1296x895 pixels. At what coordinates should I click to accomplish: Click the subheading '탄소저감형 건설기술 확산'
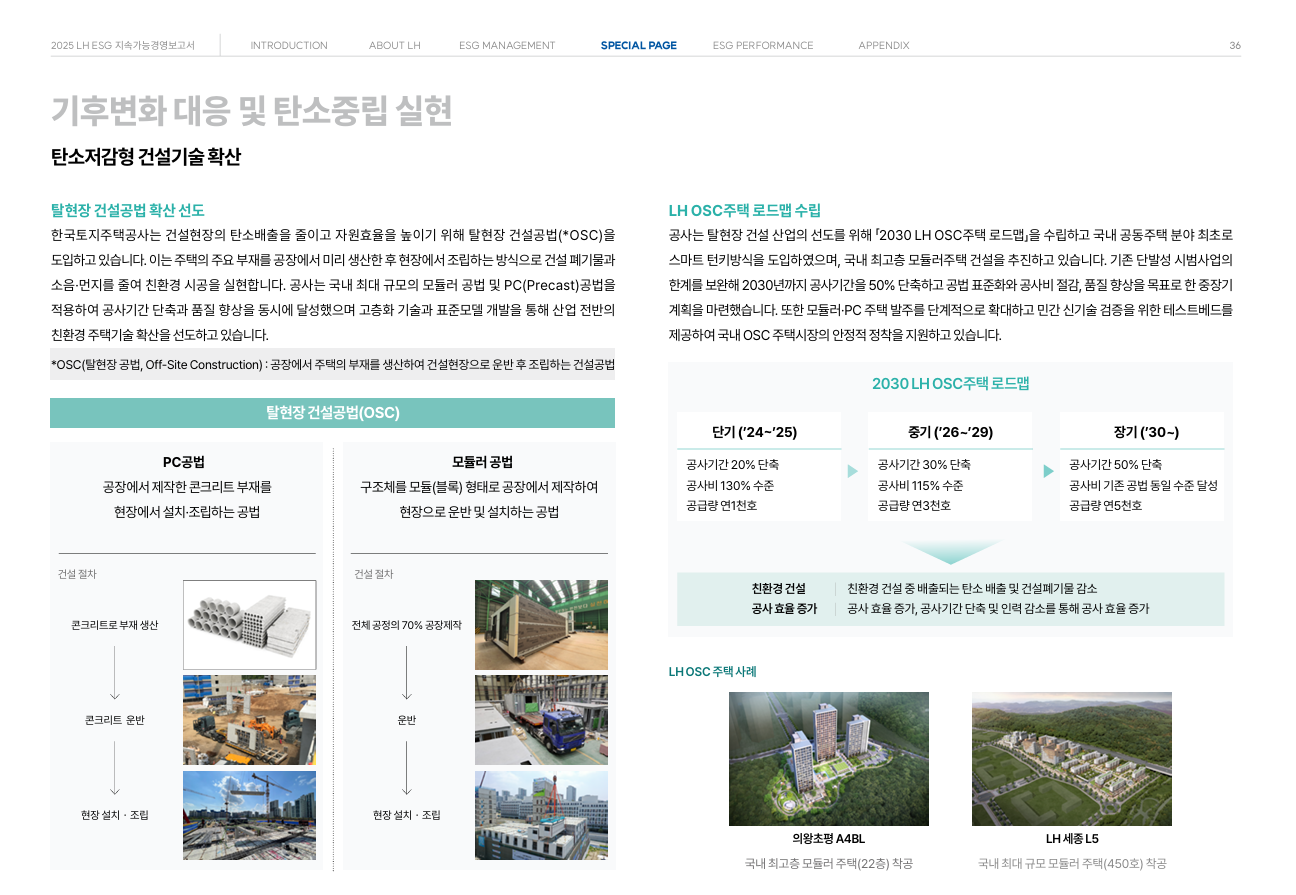[x=146, y=157]
